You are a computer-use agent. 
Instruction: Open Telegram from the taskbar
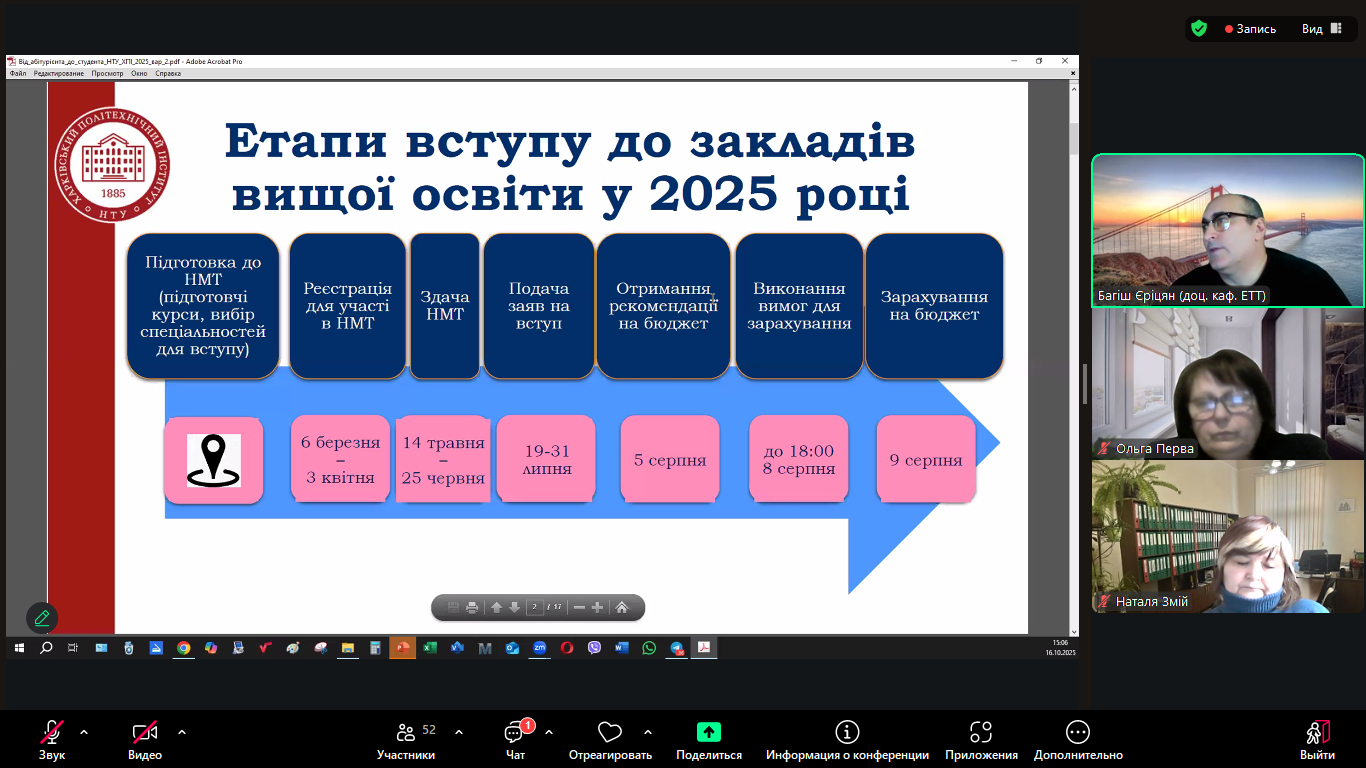[x=677, y=648]
